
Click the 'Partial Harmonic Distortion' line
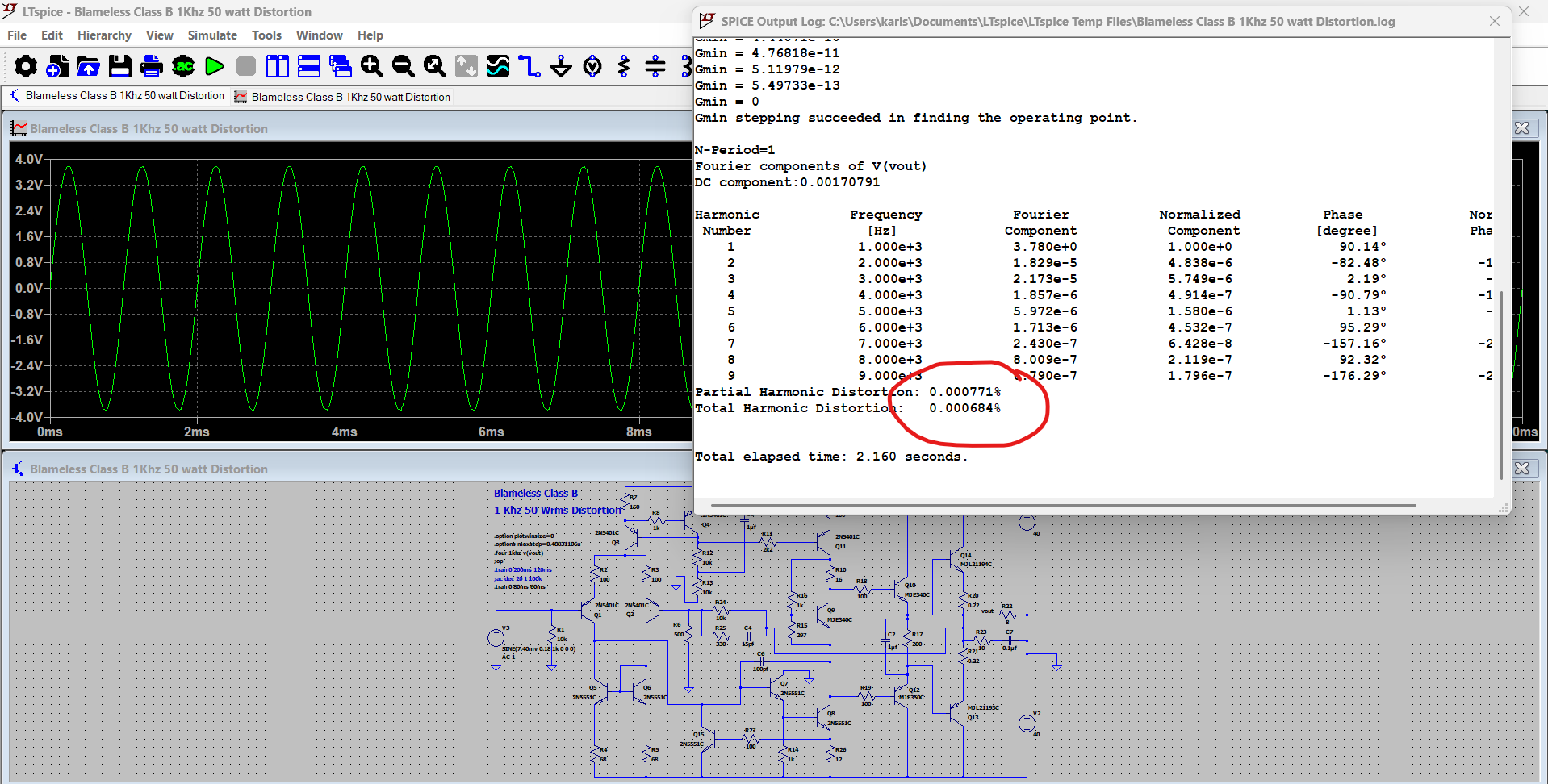coord(847,392)
